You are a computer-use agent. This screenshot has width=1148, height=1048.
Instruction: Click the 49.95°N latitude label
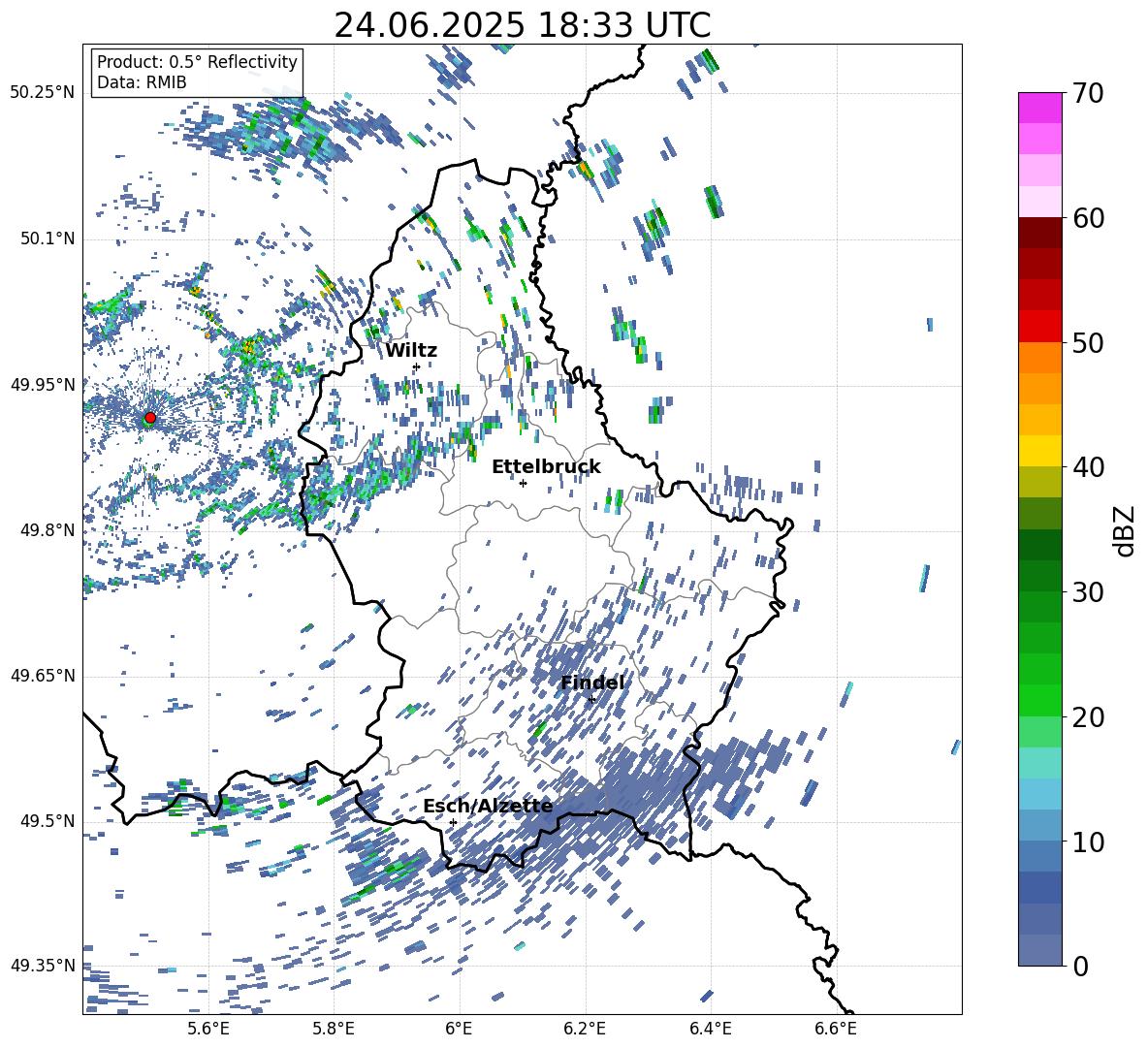pyautogui.click(x=42, y=384)
